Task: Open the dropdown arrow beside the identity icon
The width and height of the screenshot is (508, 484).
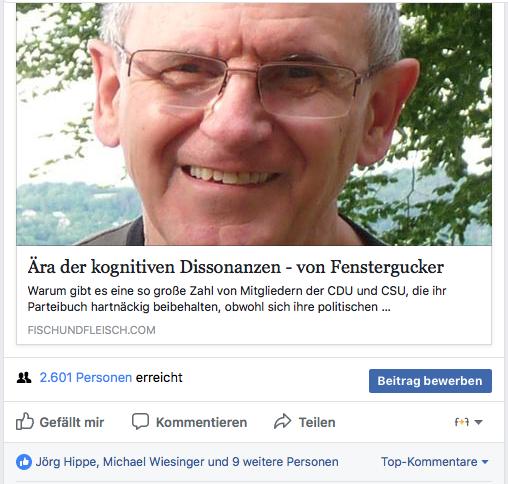Action: tap(478, 422)
